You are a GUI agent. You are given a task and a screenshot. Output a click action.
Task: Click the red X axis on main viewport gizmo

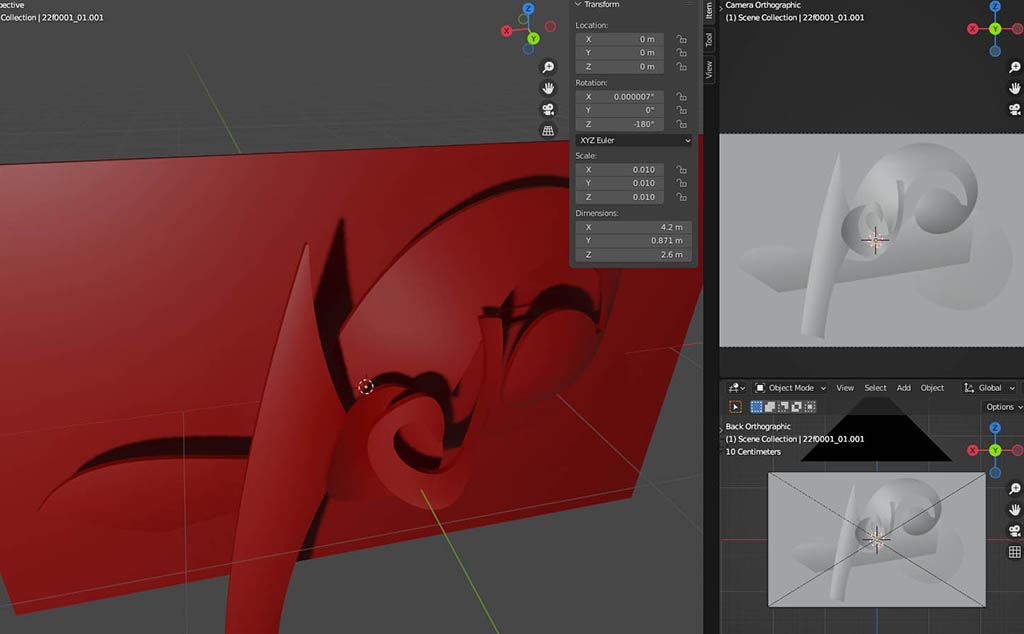tap(507, 31)
